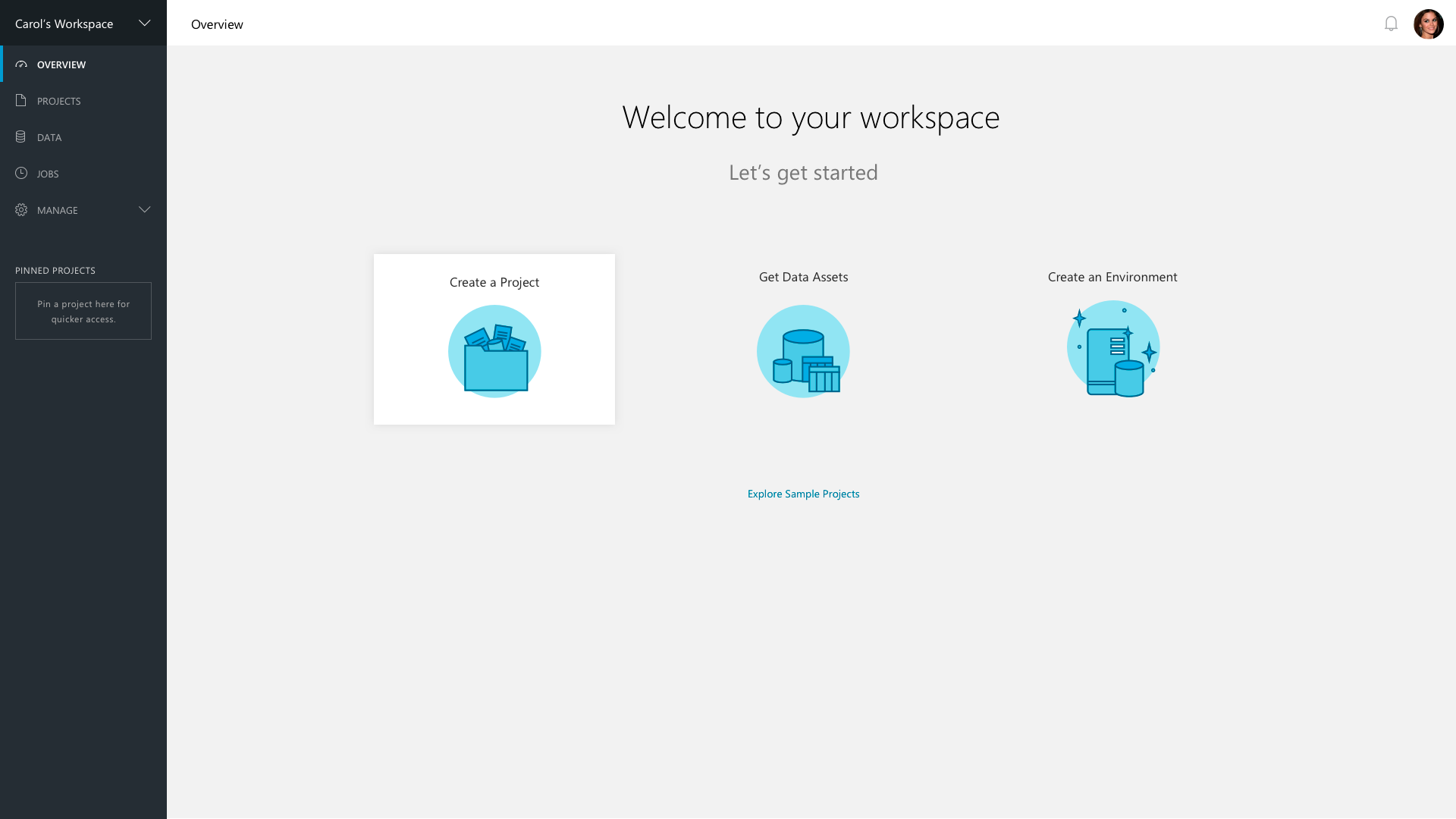Image resolution: width=1456 pixels, height=819 pixels.
Task: Click the pinned projects placeholder box
Action: tap(83, 311)
